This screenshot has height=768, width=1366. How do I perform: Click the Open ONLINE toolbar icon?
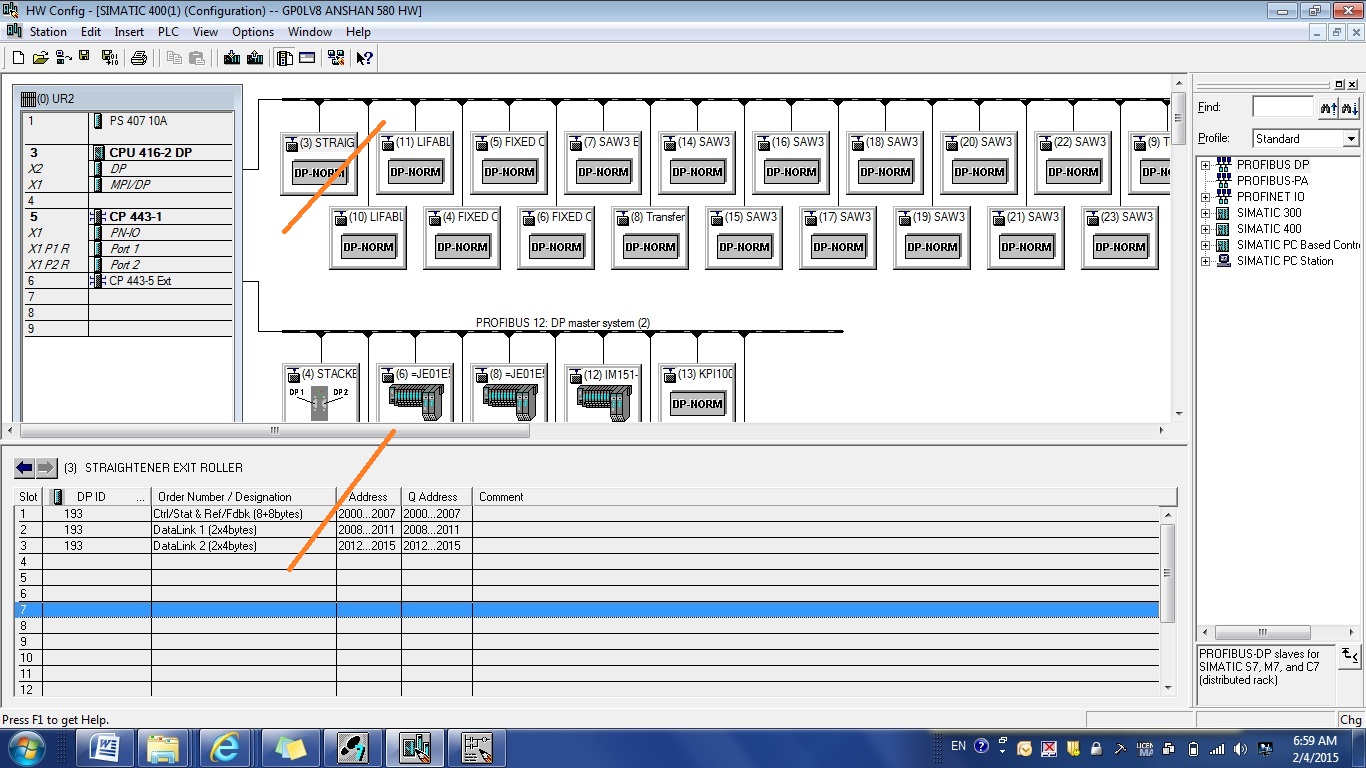[63, 58]
